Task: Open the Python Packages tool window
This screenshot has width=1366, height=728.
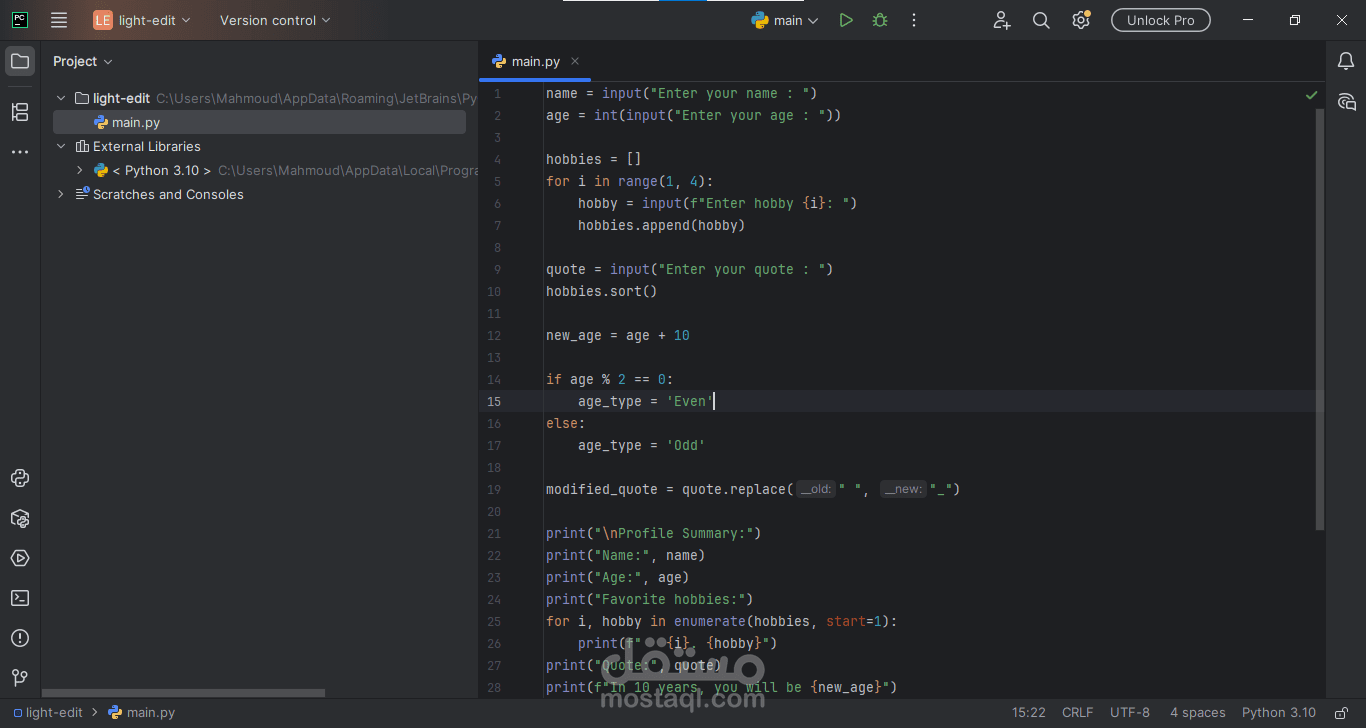Action: pyautogui.click(x=20, y=518)
